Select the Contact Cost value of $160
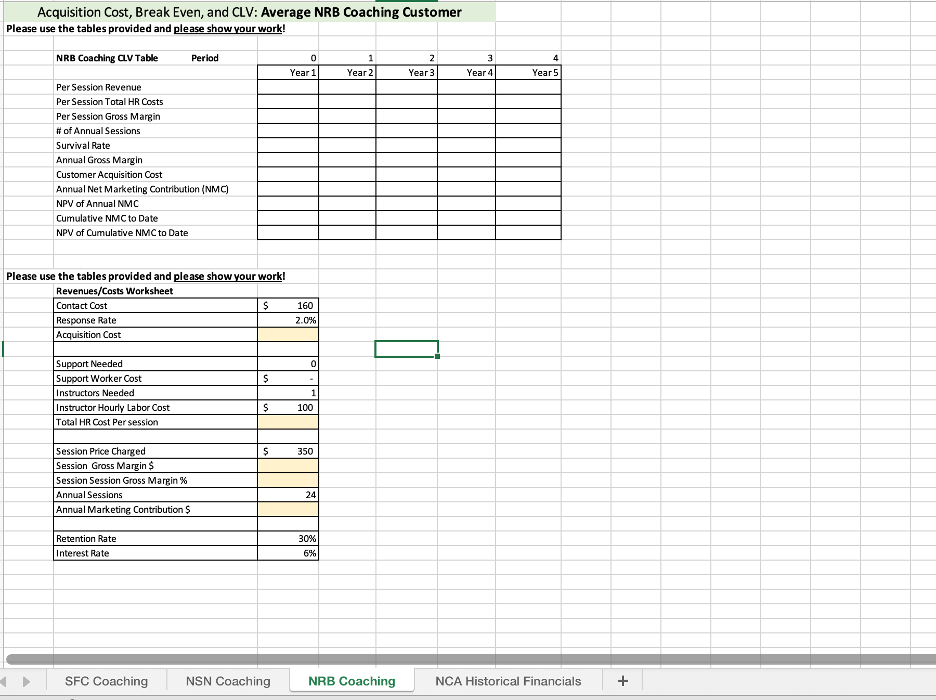This screenshot has height=700, width=936. 289,305
